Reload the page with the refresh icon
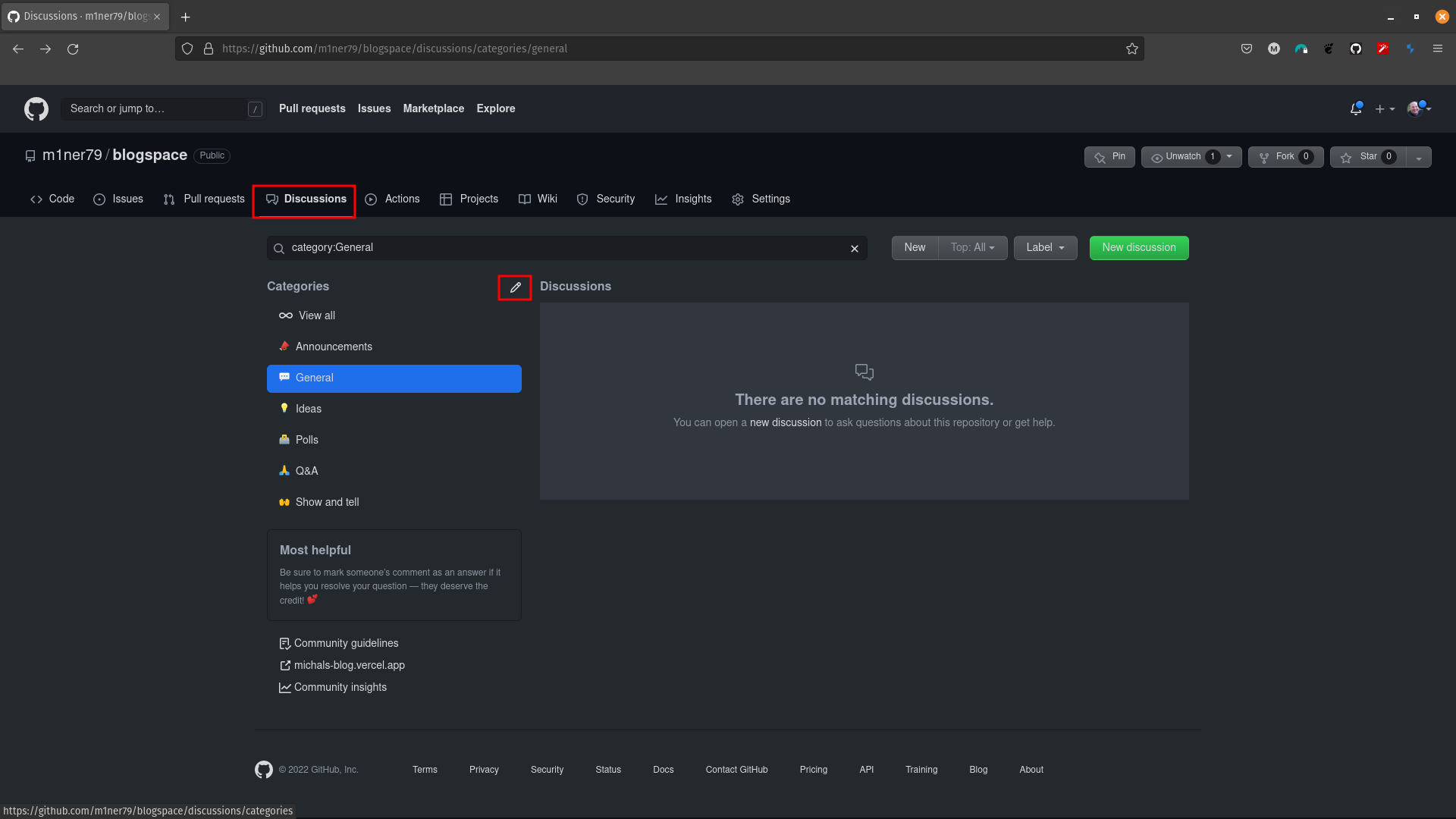The image size is (1456, 819). click(x=73, y=49)
